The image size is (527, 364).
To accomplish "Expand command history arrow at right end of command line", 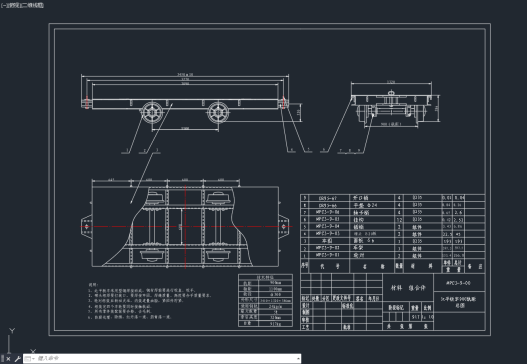I will point(298,359).
